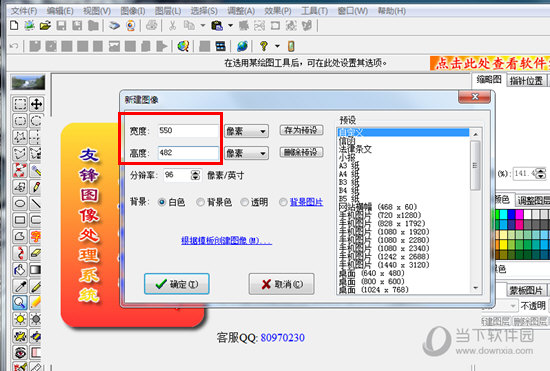
Task: Click the 确定 confirm button
Action: click(177, 284)
